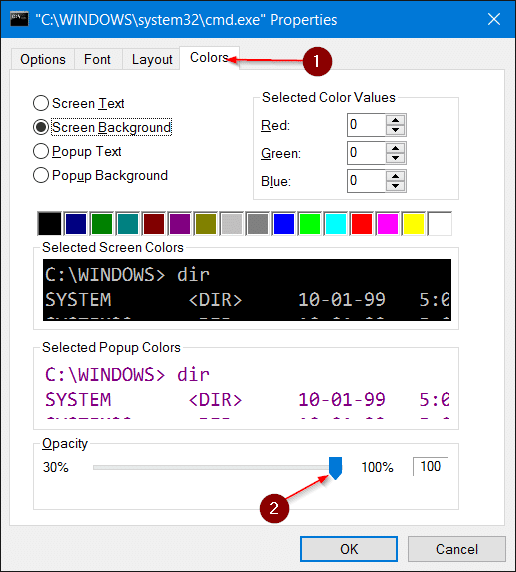Screen dimensions: 516x572
Task: Pick the dark green swatch
Action: click(102, 224)
